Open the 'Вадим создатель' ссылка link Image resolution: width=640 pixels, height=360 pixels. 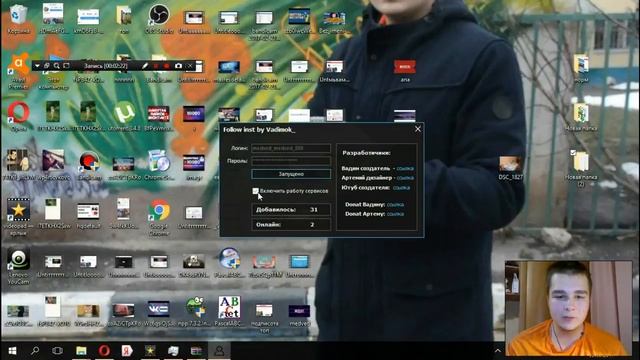pyautogui.click(x=405, y=168)
